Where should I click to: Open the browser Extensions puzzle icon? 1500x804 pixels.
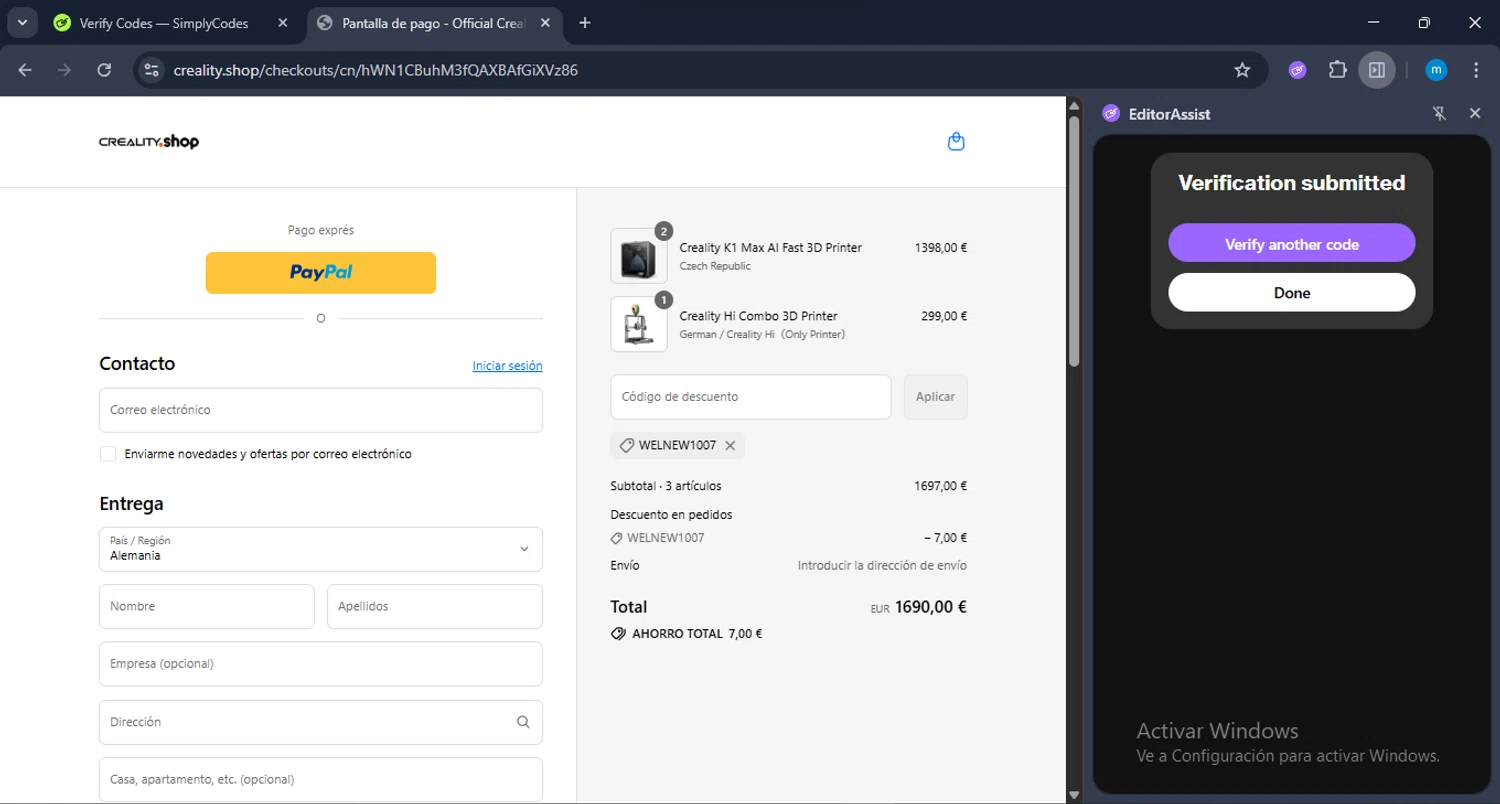(x=1337, y=70)
